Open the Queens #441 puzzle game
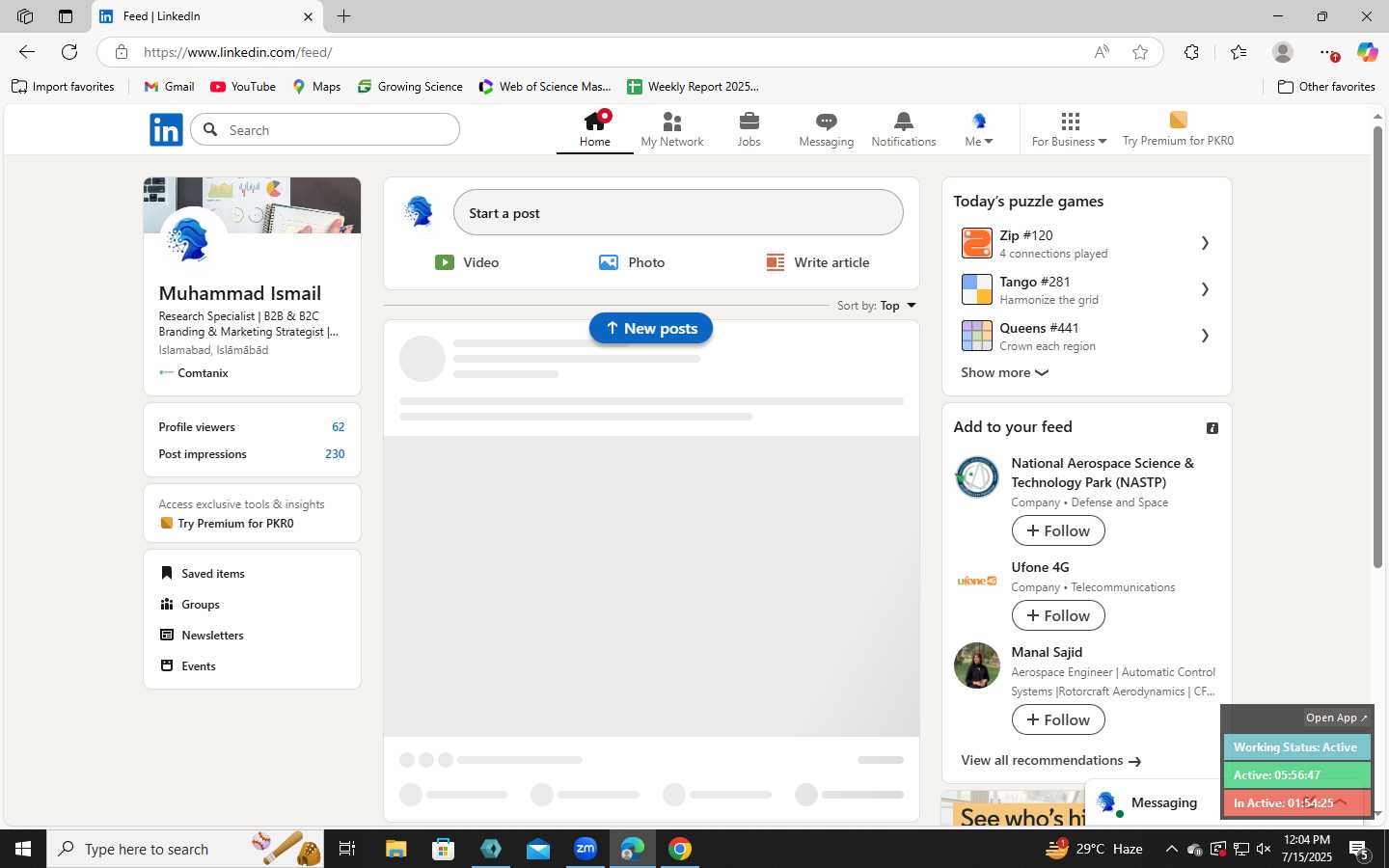This screenshot has width=1389, height=868. point(1086,336)
